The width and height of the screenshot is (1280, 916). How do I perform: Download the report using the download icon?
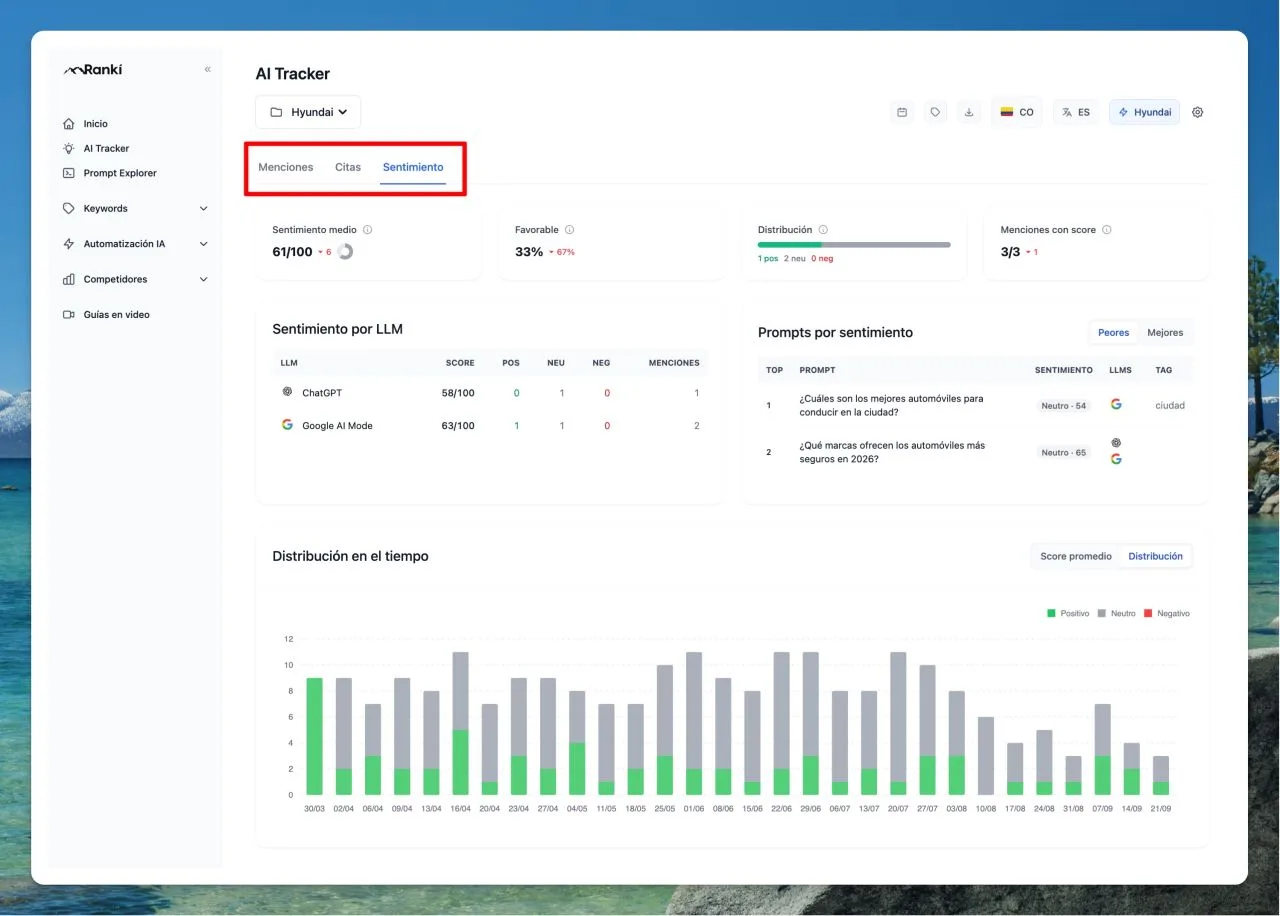(x=968, y=112)
